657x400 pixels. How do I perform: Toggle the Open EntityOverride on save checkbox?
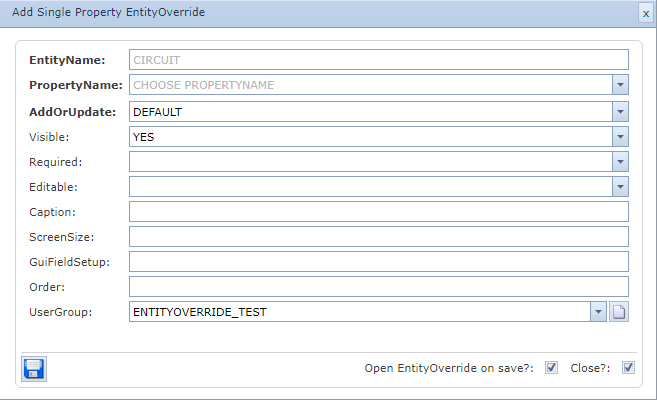[x=552, y=368]
